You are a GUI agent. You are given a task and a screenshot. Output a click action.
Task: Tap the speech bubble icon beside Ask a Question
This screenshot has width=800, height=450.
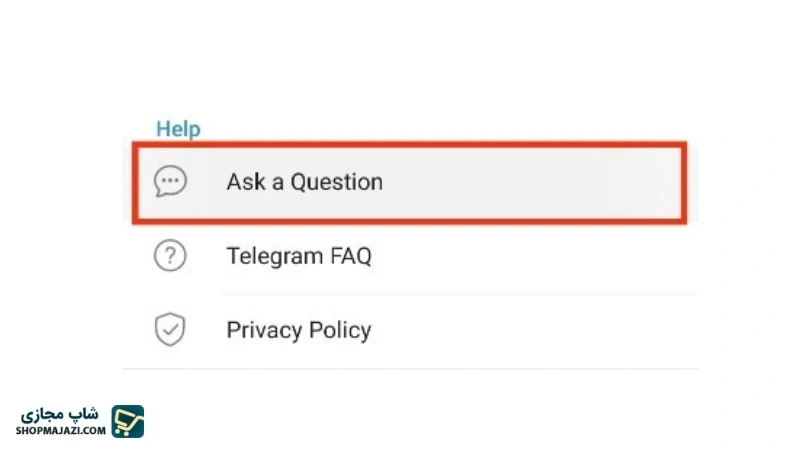(x=170, y=181)
